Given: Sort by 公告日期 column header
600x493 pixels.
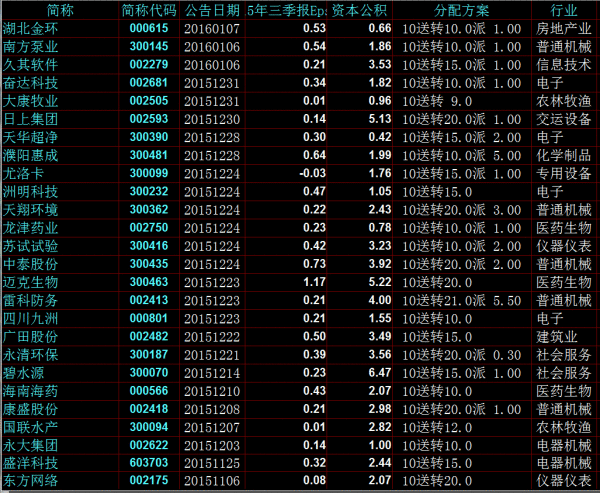Looking at the screenshot, I should point(212,10).
